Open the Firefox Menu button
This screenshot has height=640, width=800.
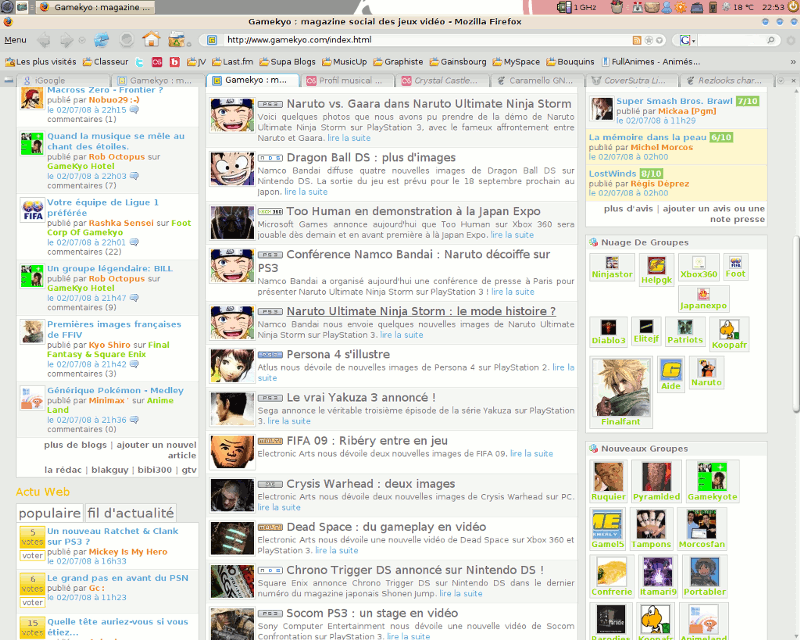click(15, 40)
